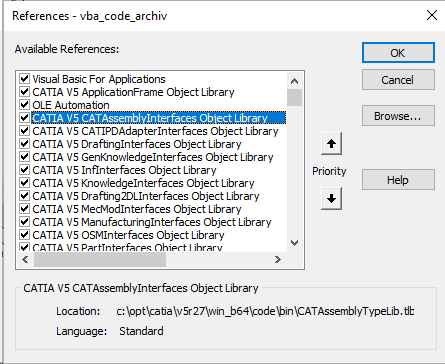Screen dimensions: 445x364
Task: Click the list scroll-up arrow
Action: [294, 81]
